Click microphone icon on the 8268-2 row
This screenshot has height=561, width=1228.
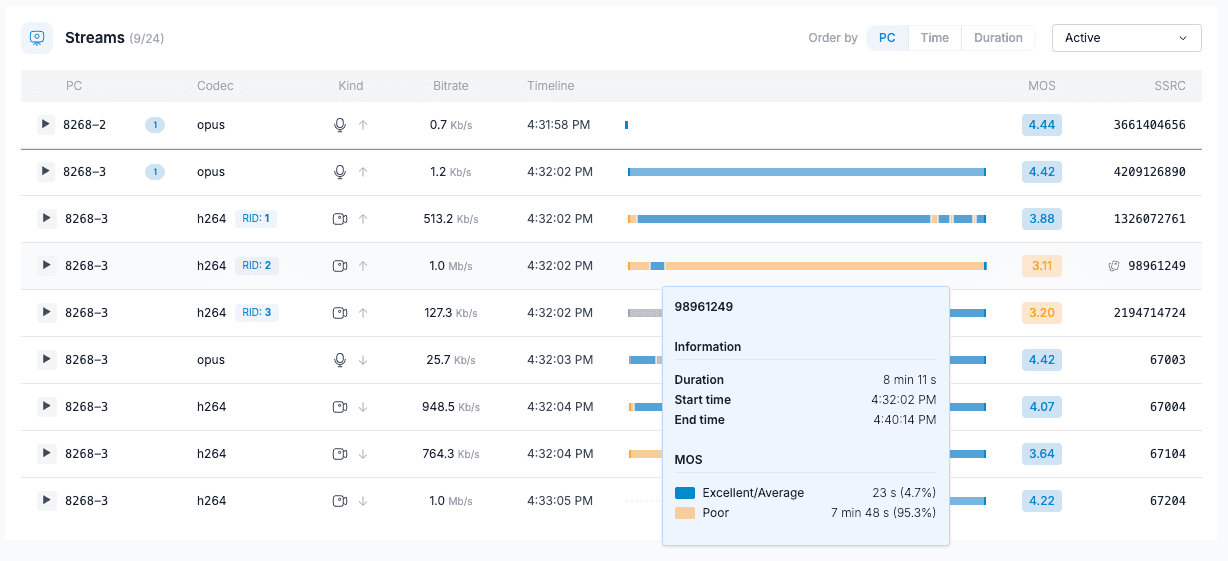point(340,125)
